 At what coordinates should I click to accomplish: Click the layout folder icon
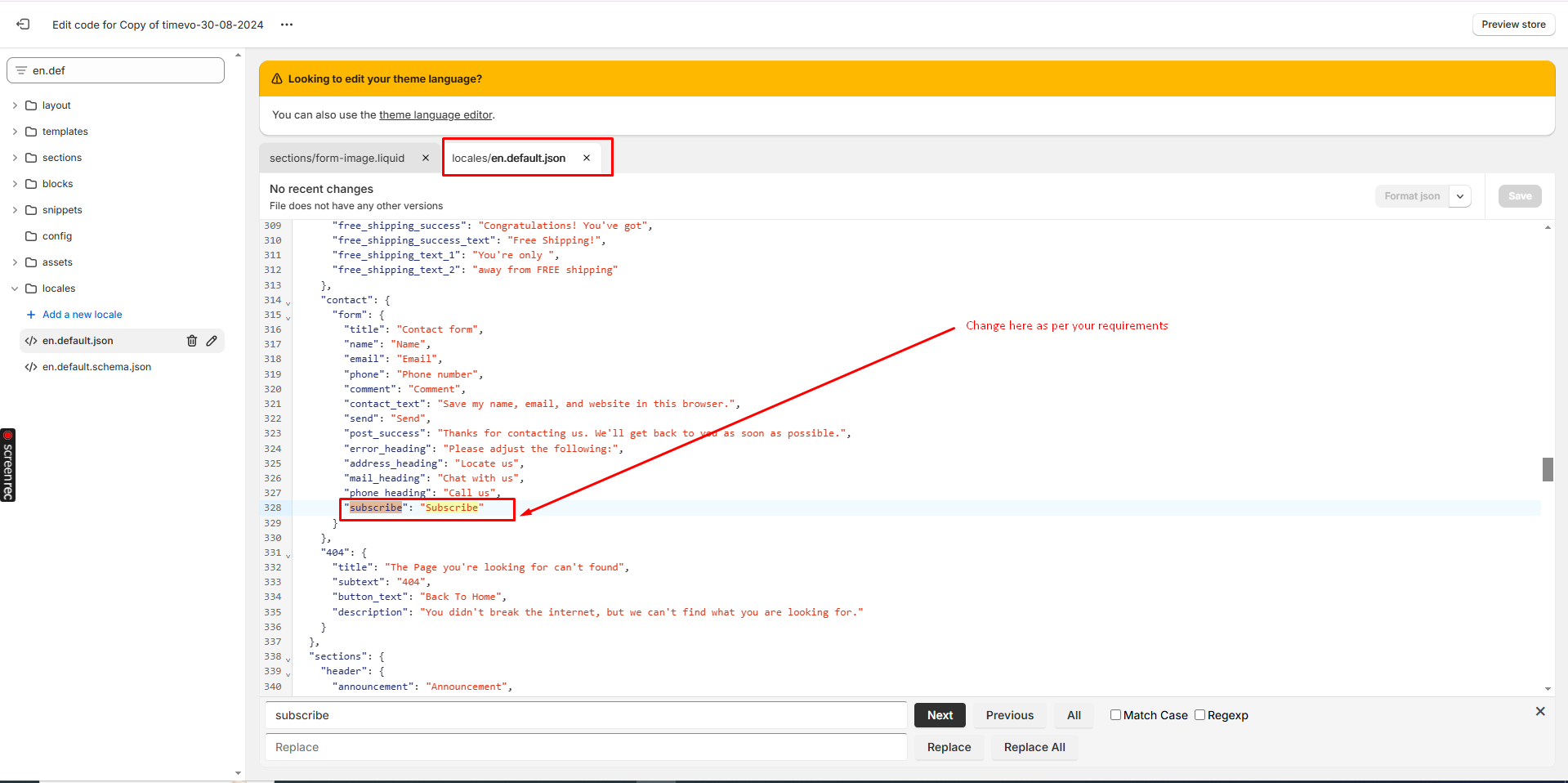(31, 105)
